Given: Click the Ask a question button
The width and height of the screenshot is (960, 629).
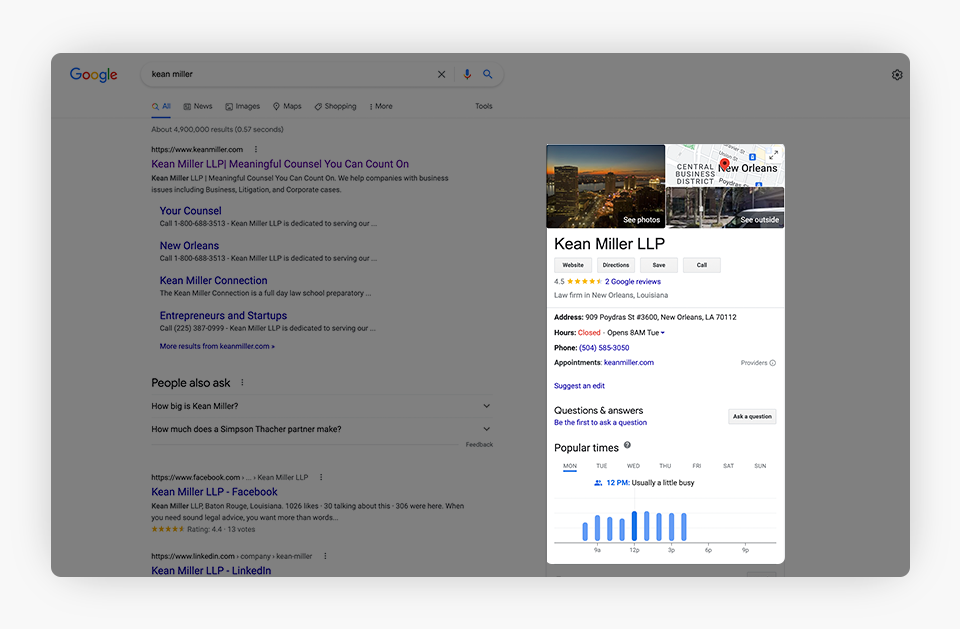Looking at the screenshot, I should (x=752, y=417).
